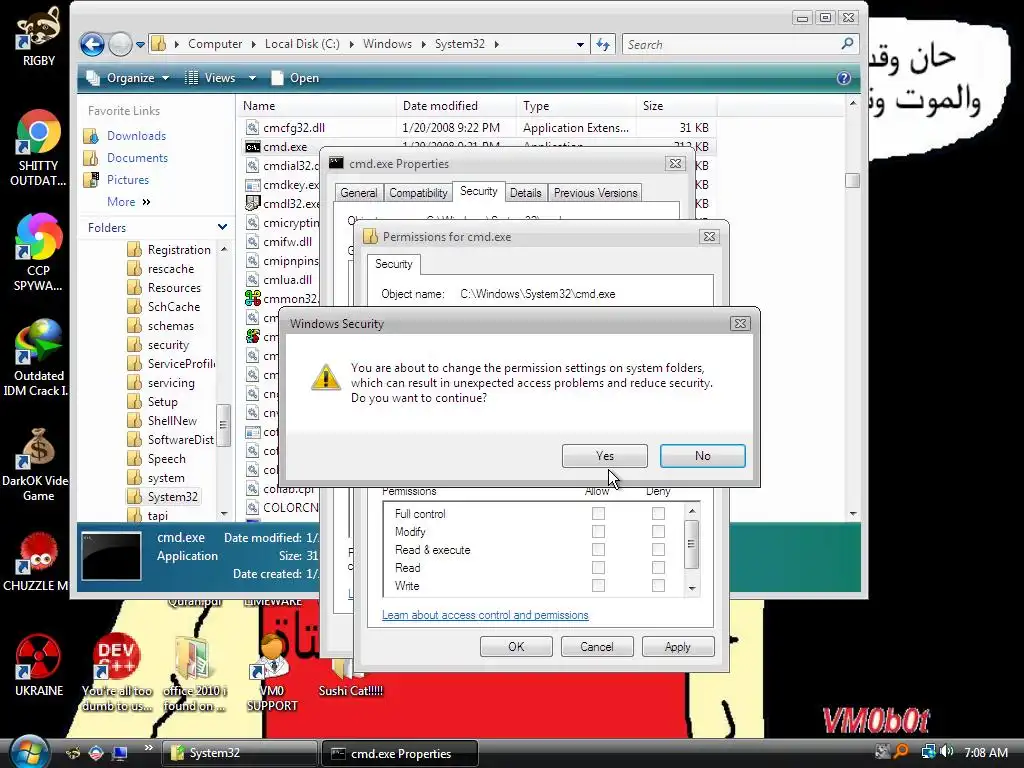Open DarkOK Video Game desktop icon

(37, 464)
